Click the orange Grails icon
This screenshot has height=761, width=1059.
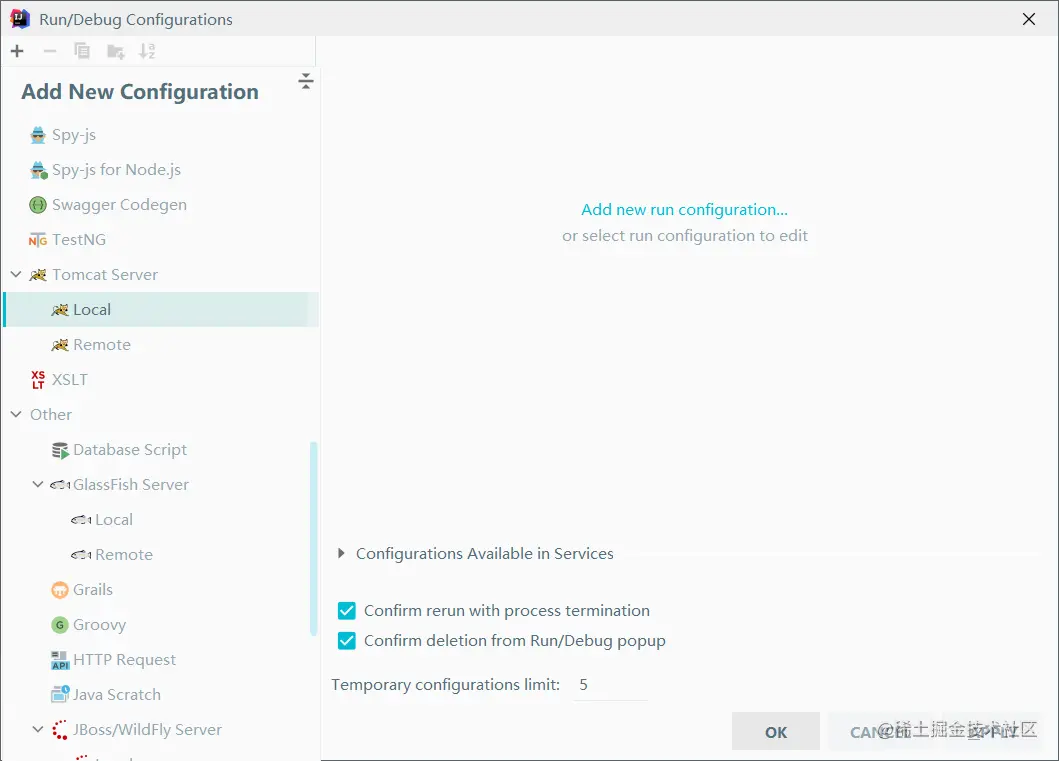coord(60,590)
